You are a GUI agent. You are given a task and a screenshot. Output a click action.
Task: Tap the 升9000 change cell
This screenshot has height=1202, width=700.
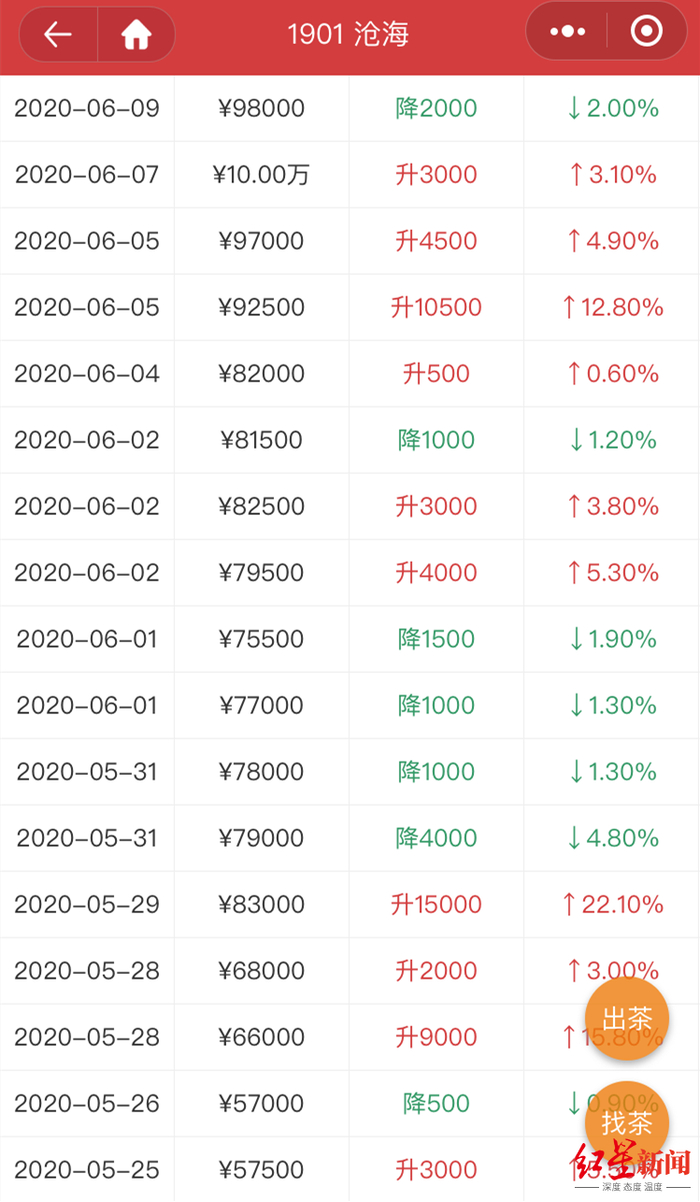437,1037
